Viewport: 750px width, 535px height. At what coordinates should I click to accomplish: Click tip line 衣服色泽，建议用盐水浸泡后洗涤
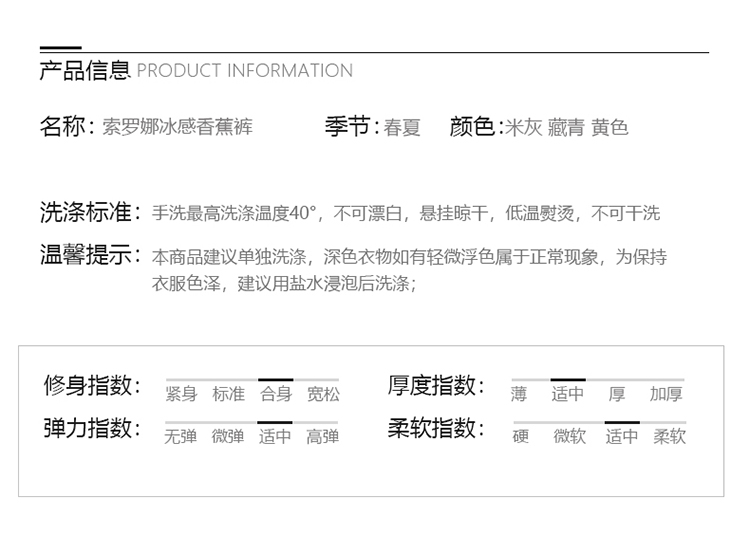tap(281, 284)
